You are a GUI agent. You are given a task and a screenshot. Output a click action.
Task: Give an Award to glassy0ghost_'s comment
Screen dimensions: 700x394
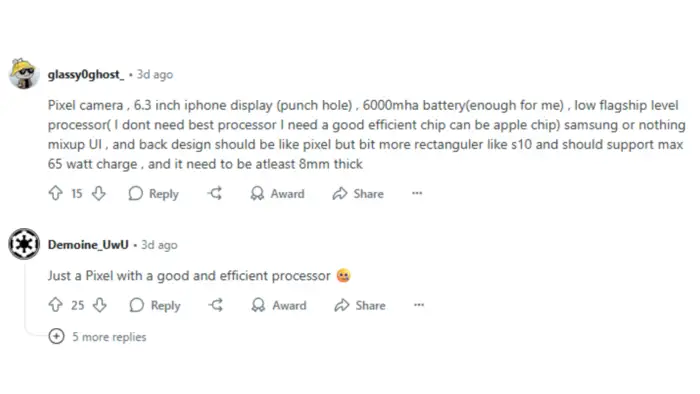[277, 194]
